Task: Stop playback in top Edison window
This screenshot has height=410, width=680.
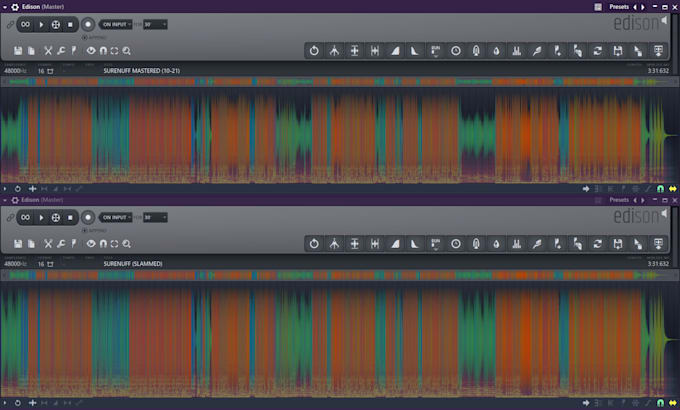Action: coord(70,24)
